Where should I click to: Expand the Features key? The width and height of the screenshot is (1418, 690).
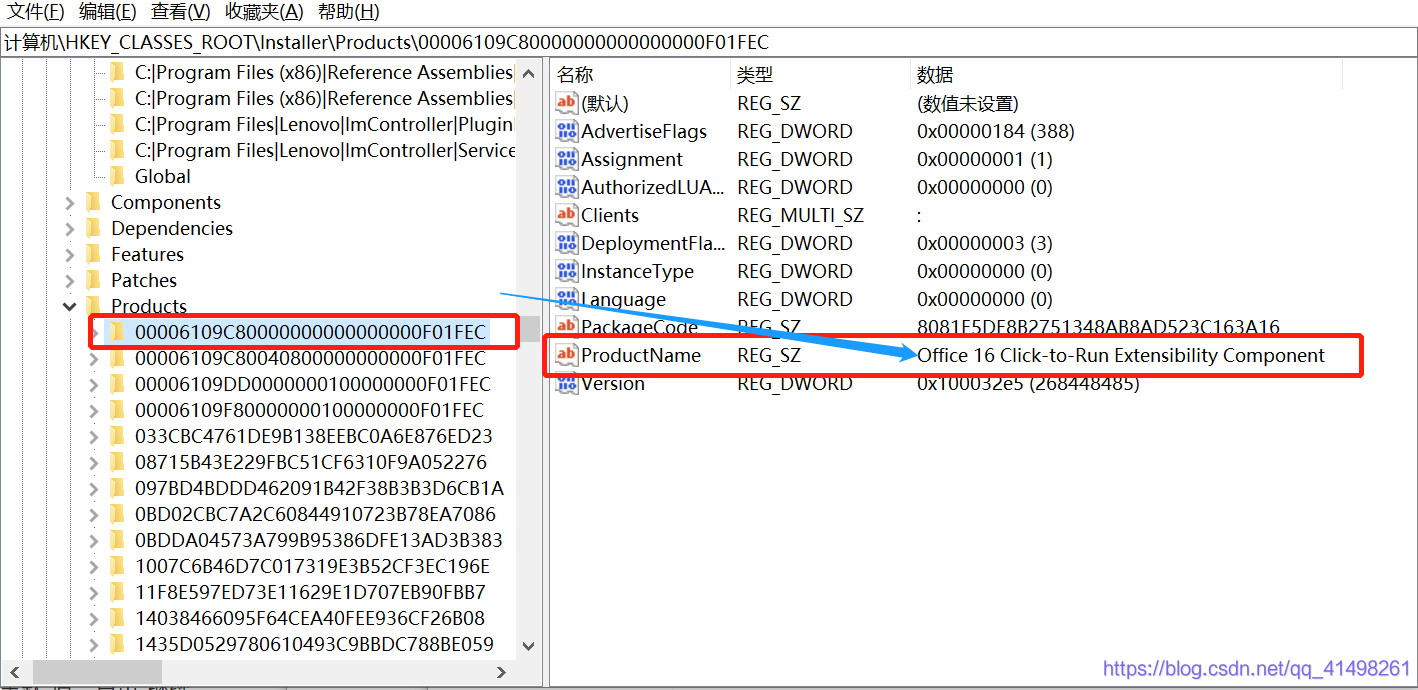pyautogui.click(x=70, y=254)
